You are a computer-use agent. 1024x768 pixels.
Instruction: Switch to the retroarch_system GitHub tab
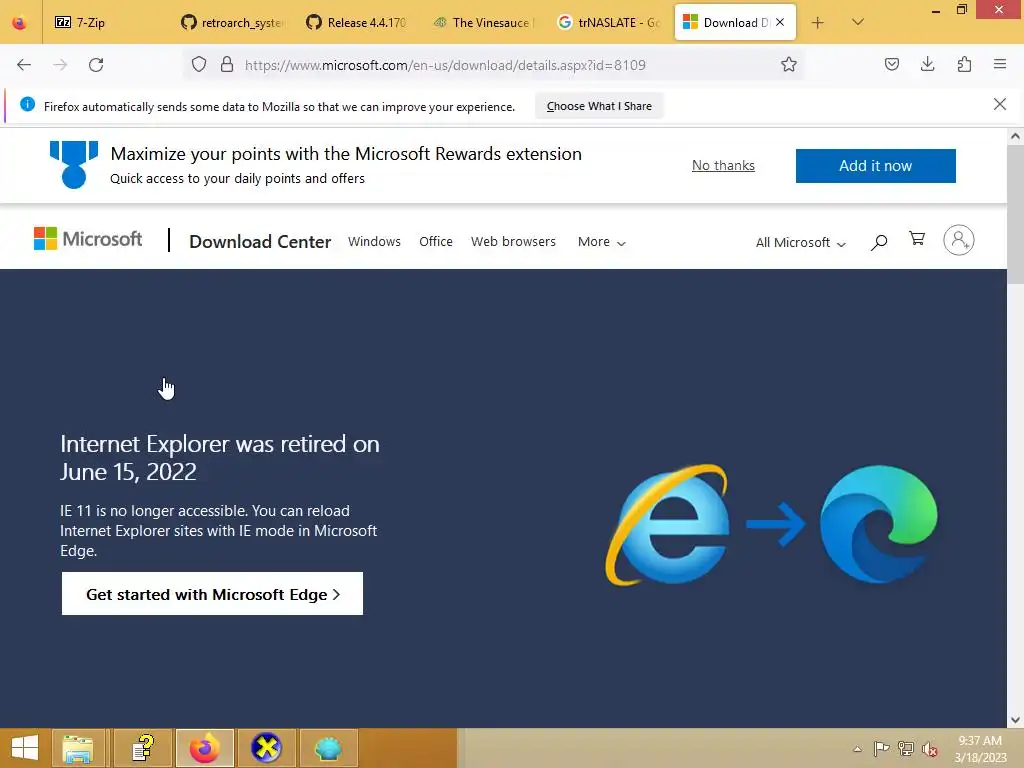pyautogui.click(x=232, y=22)
